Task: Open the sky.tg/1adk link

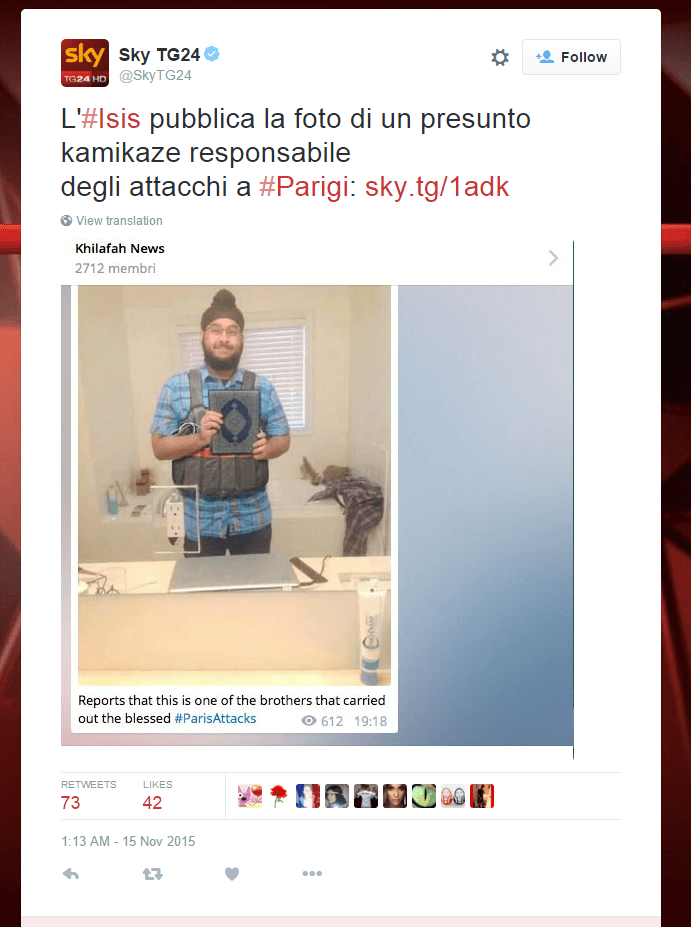Action: click(x=437, y=187)
